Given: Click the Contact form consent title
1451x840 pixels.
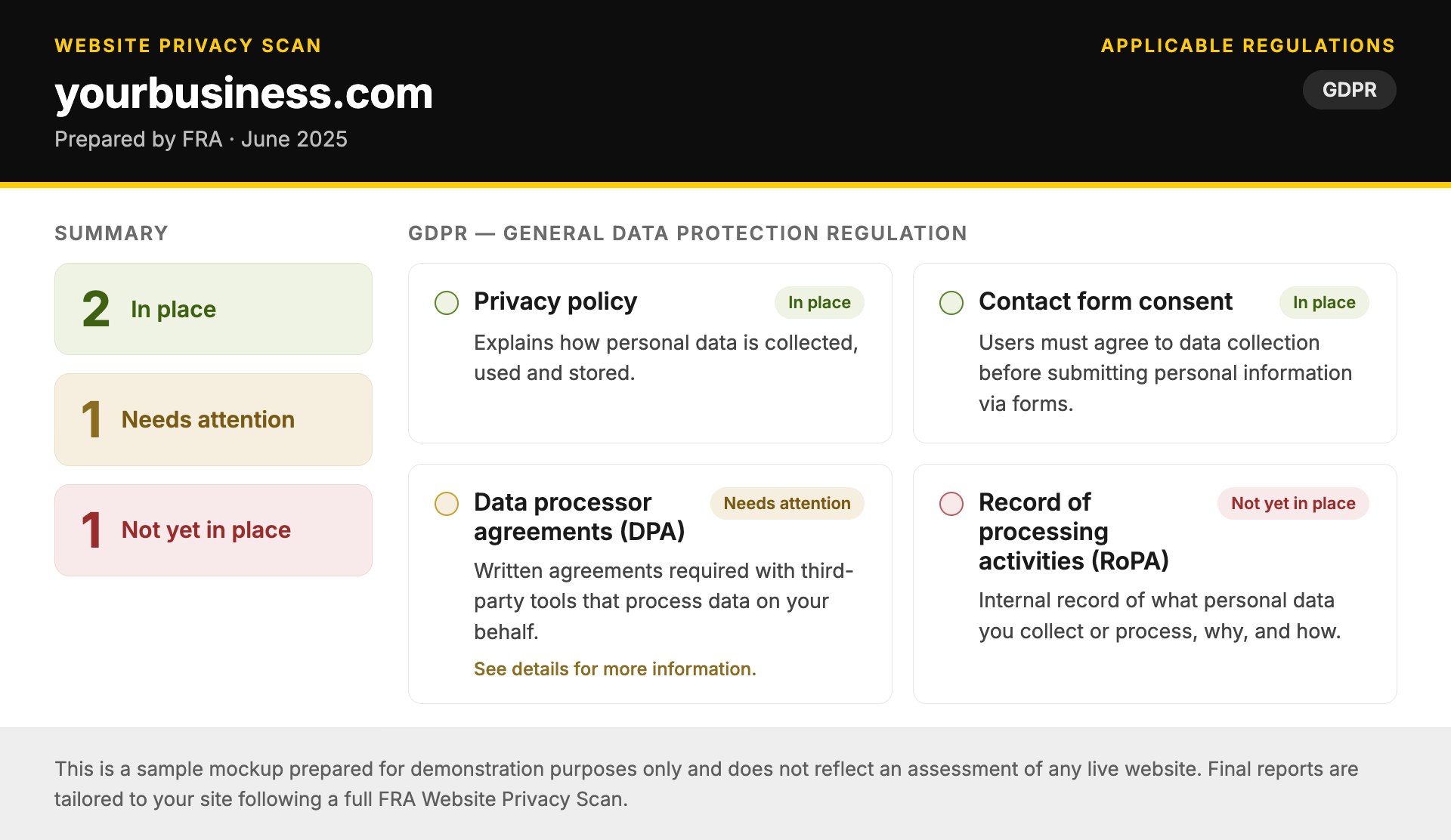Looking at the screenshot, I should 1106,301.
